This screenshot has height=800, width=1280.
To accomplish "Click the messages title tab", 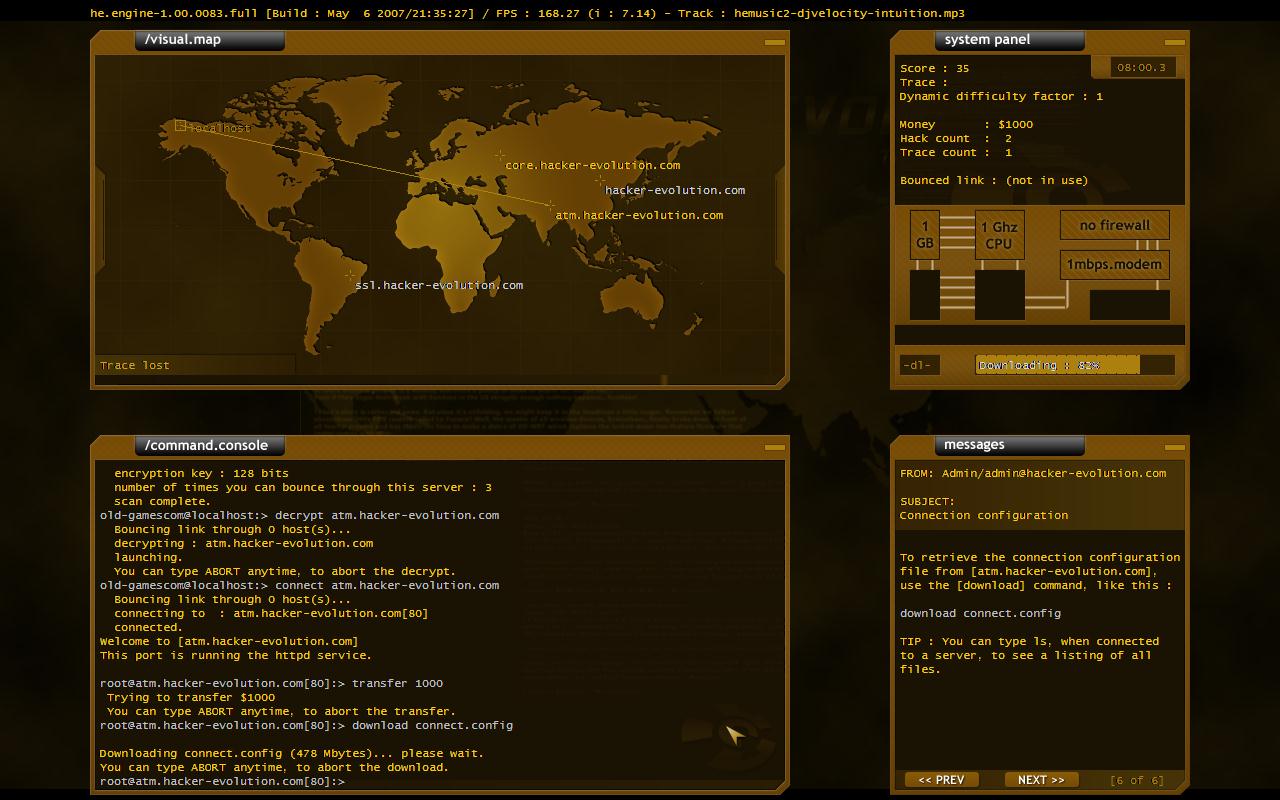I will pyautogui.click(x=1010, y=445).
